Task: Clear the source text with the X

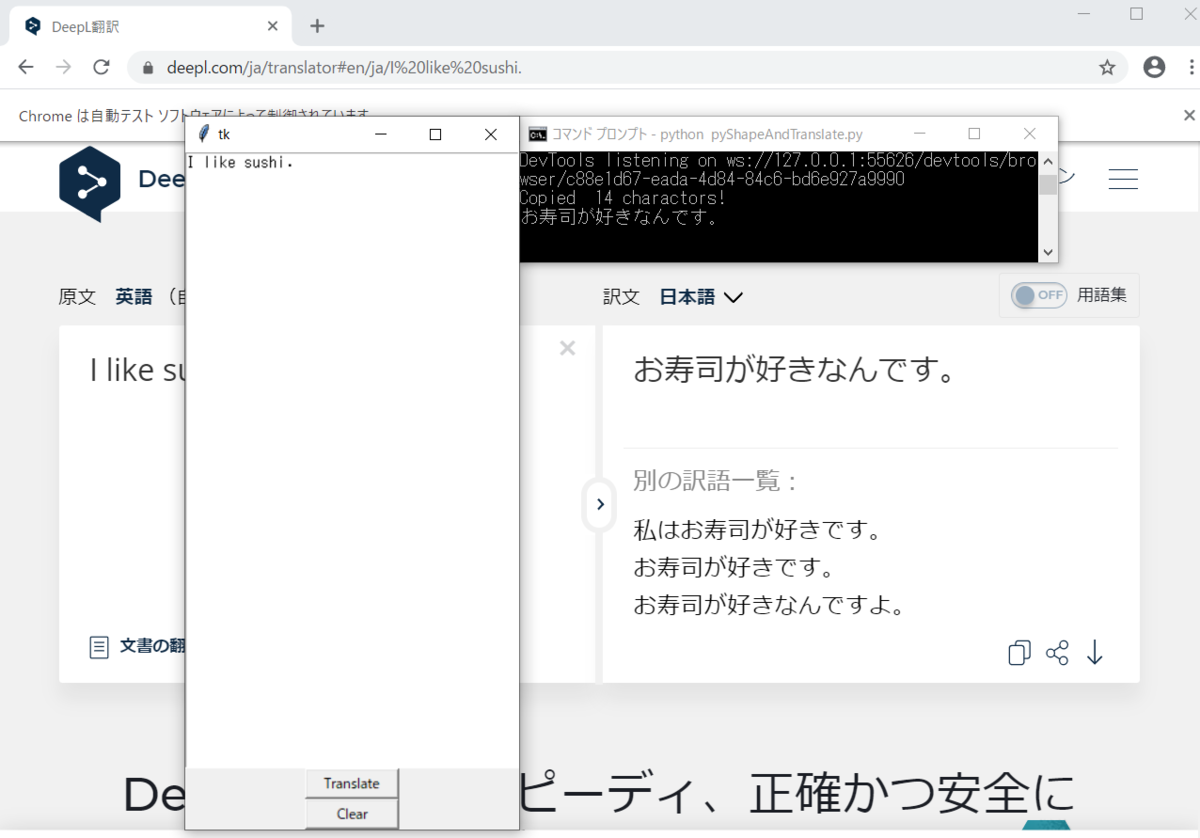Action: tap(567, 348)
